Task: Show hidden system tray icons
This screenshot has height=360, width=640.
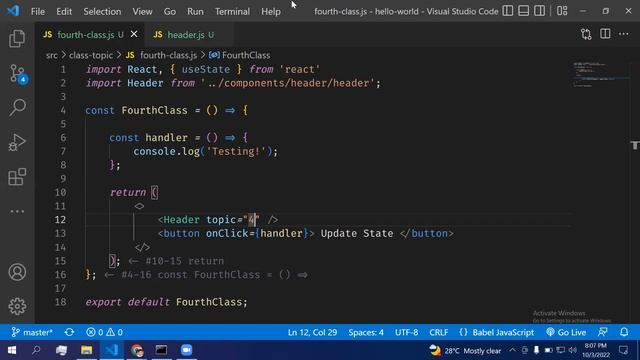Action: [x=512, y=350]
